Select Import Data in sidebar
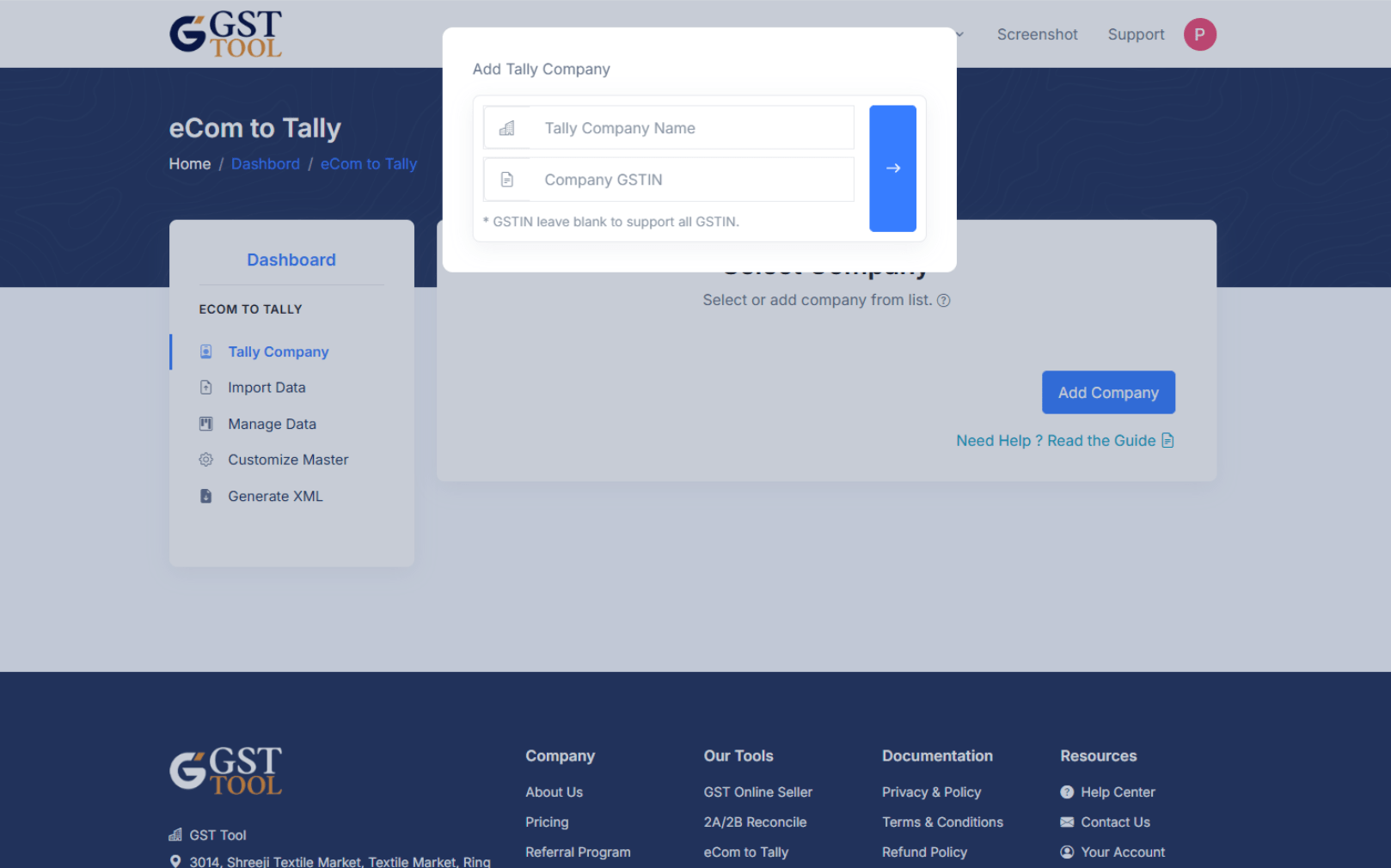1391x868 pixels. [267, 388]
